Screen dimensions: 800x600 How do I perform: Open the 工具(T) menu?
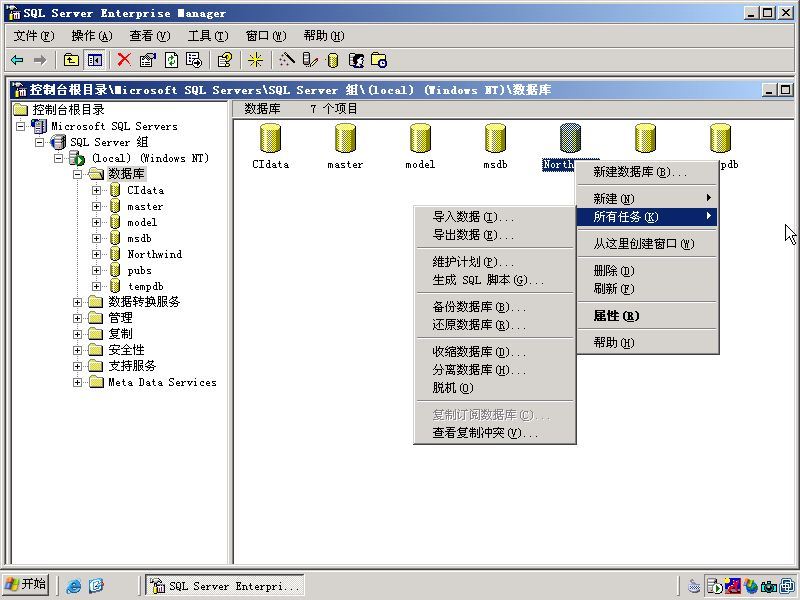click(x=208, y=36)
